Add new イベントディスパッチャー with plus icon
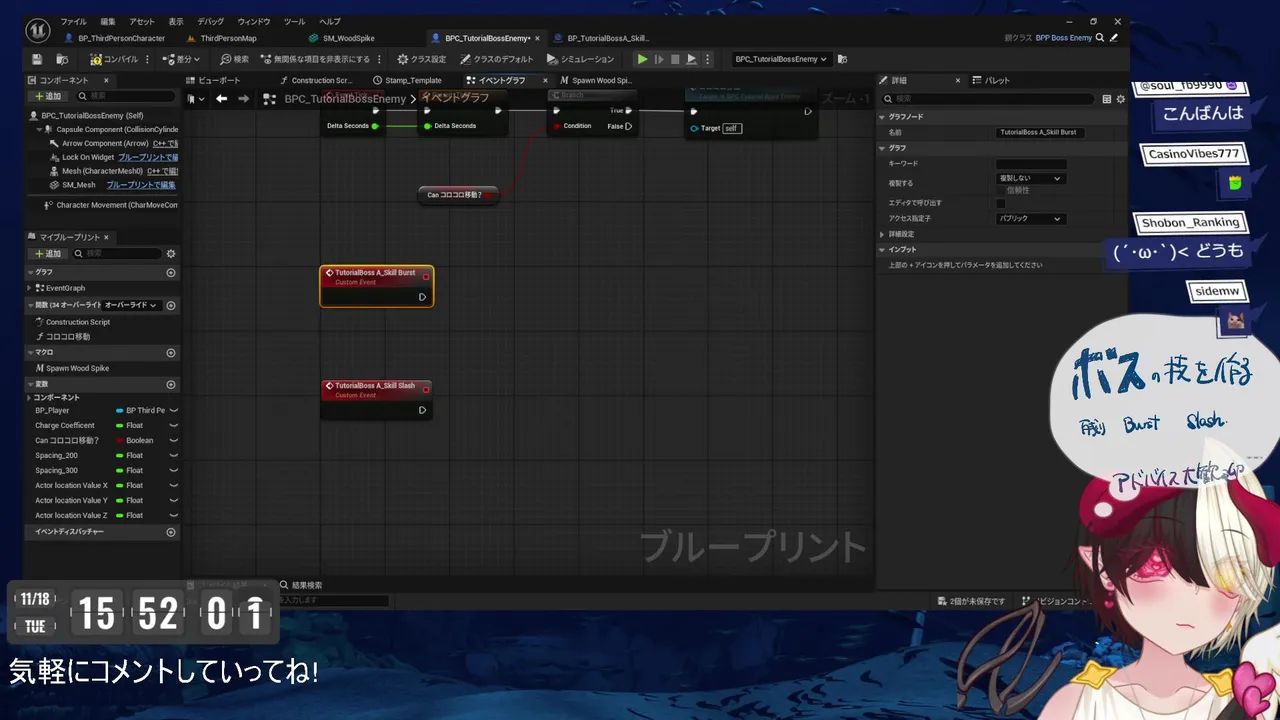 tap(171, 532)
